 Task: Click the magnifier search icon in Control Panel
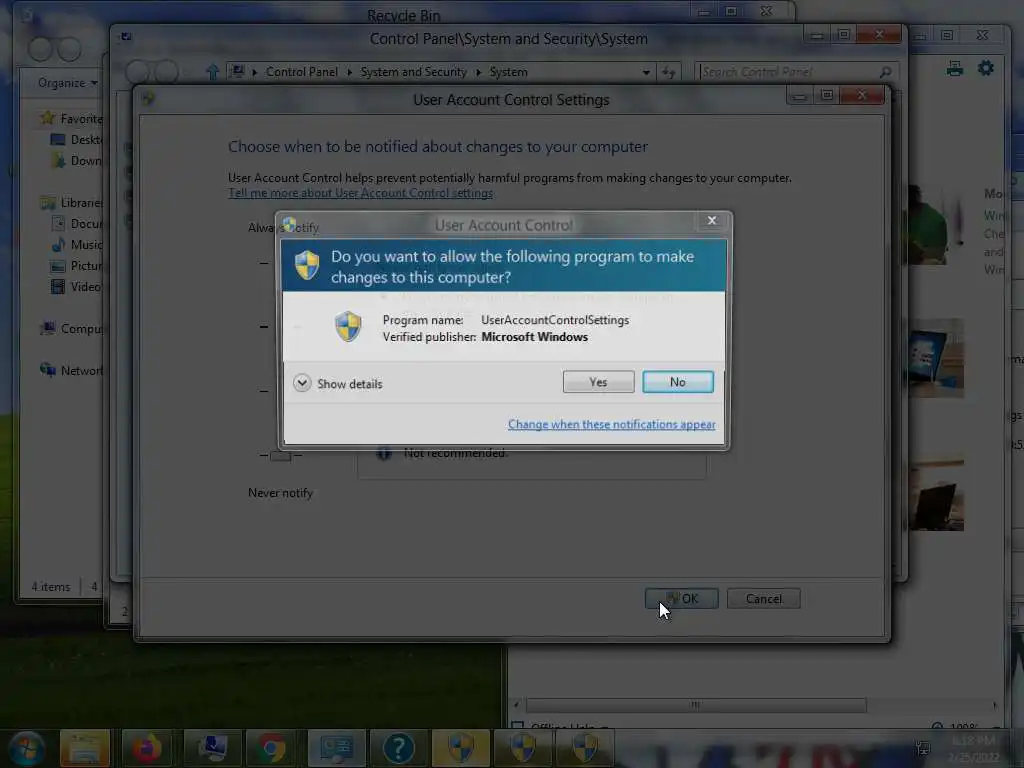pyautogui.click(x=886, y=72)
